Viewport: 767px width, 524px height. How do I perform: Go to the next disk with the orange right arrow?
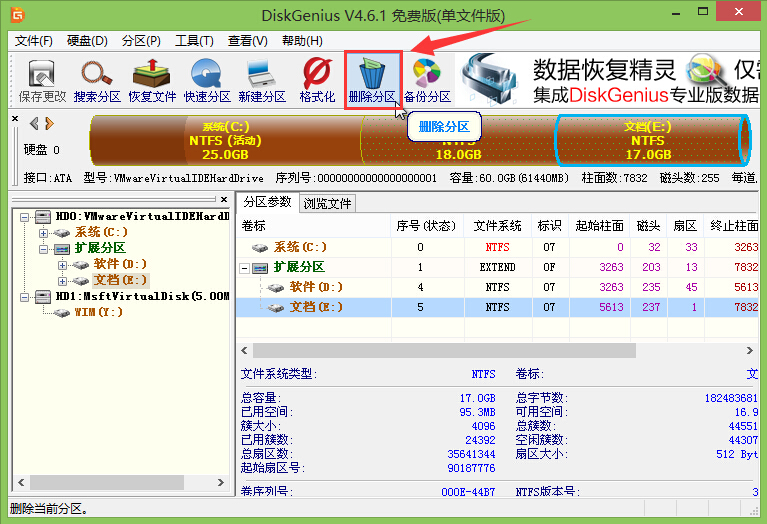point(49,123)
